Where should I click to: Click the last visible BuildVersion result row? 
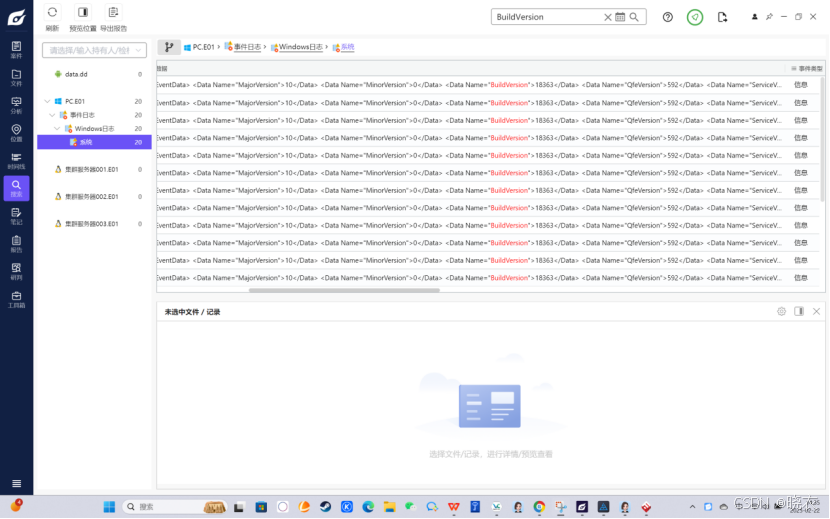click(x=487, y=278)
